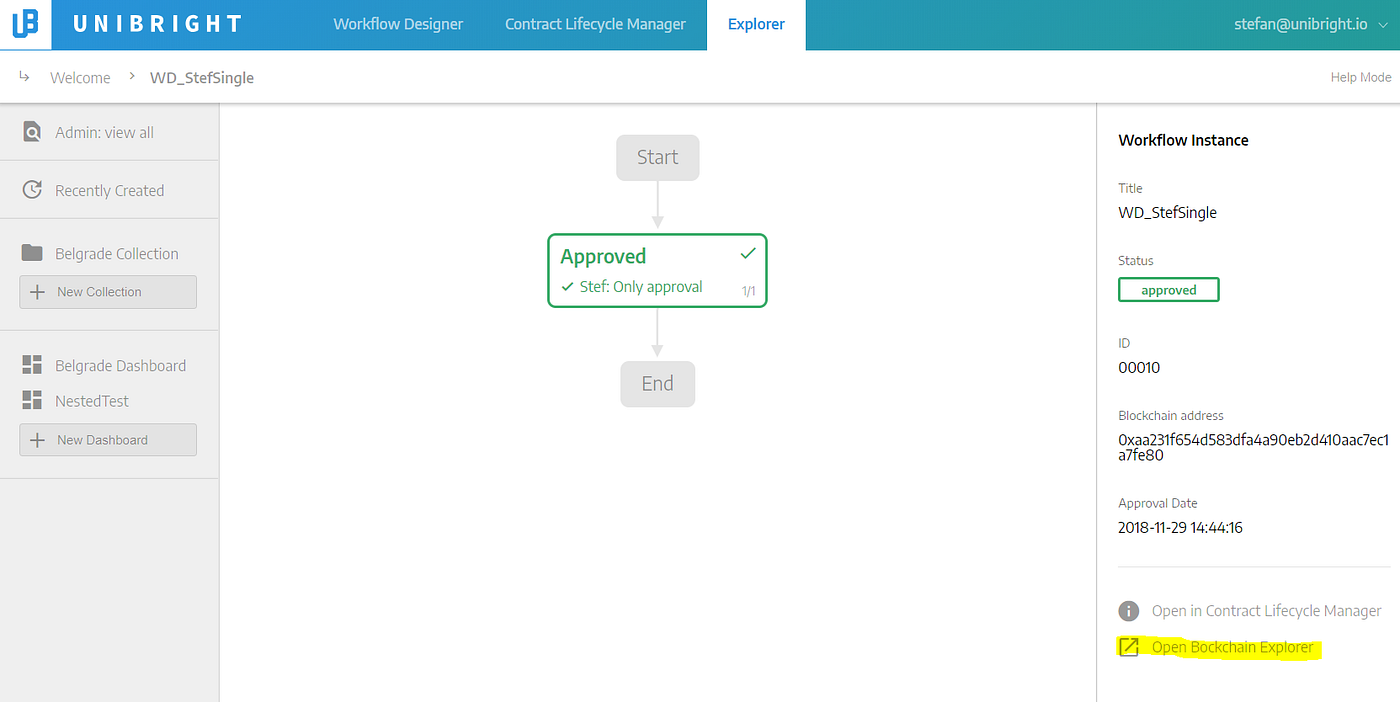Click the Unibright UB logo icon

pos(25,24)
